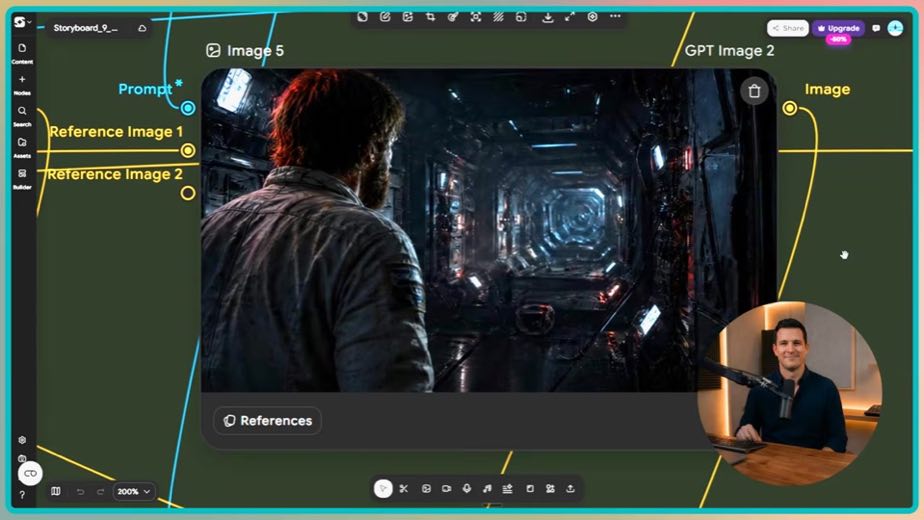Open the Search panel in sidebar
This screenshot has width=924, height=520.
[22, 116]
